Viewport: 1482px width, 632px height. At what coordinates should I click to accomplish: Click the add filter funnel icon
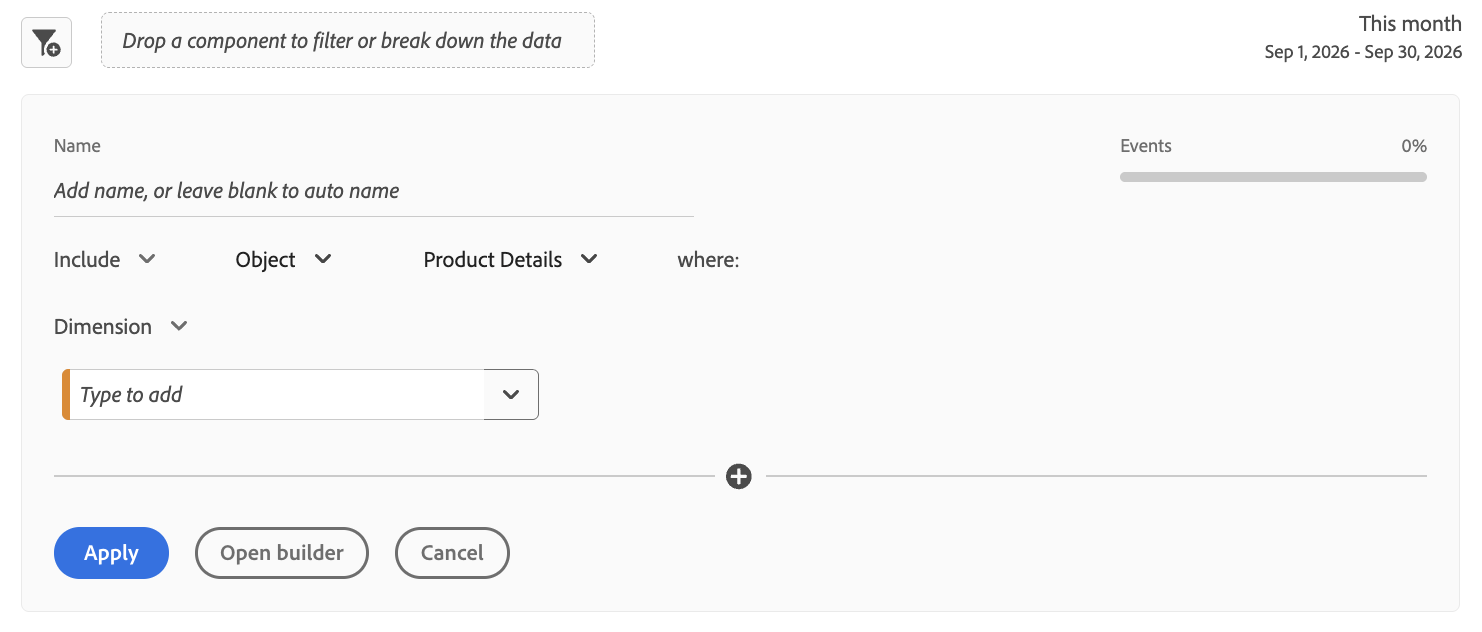point(46,42)
